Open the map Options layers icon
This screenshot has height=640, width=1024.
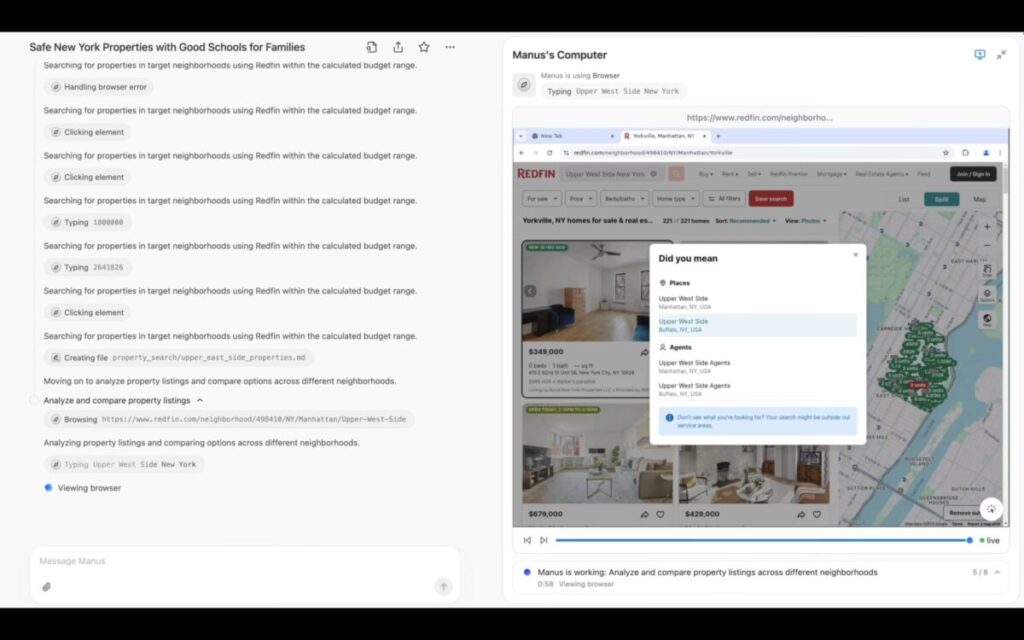click(987, 295)
